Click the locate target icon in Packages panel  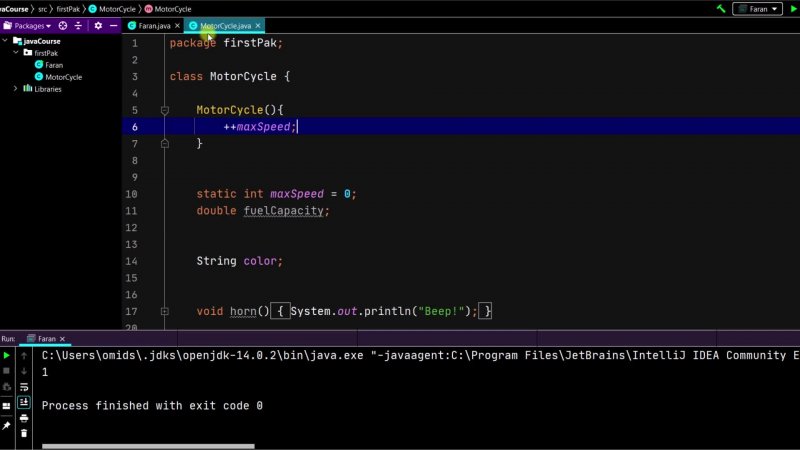(63, 25)
